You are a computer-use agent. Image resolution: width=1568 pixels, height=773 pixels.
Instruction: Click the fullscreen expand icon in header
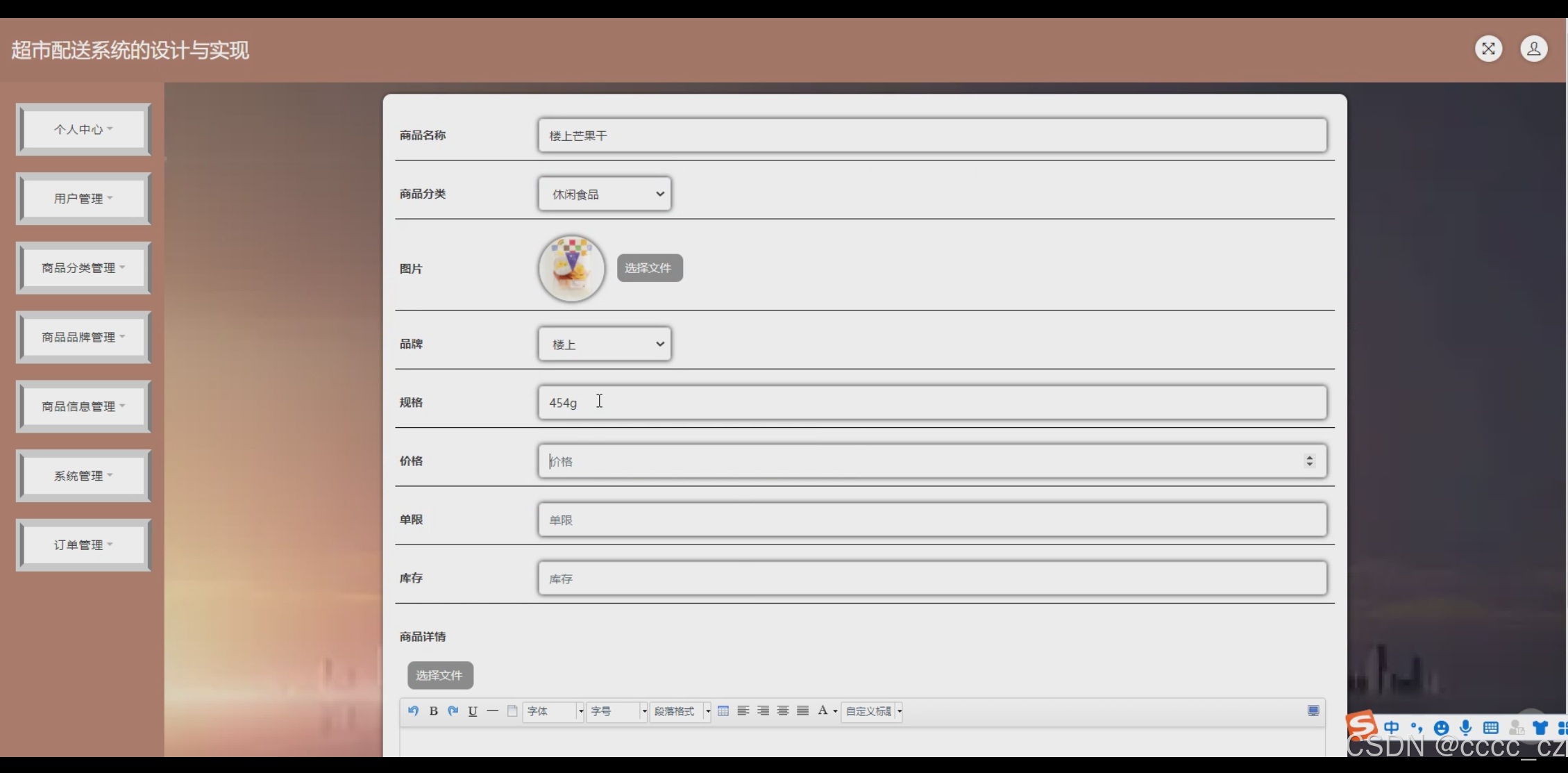(x=1488, y=49)
